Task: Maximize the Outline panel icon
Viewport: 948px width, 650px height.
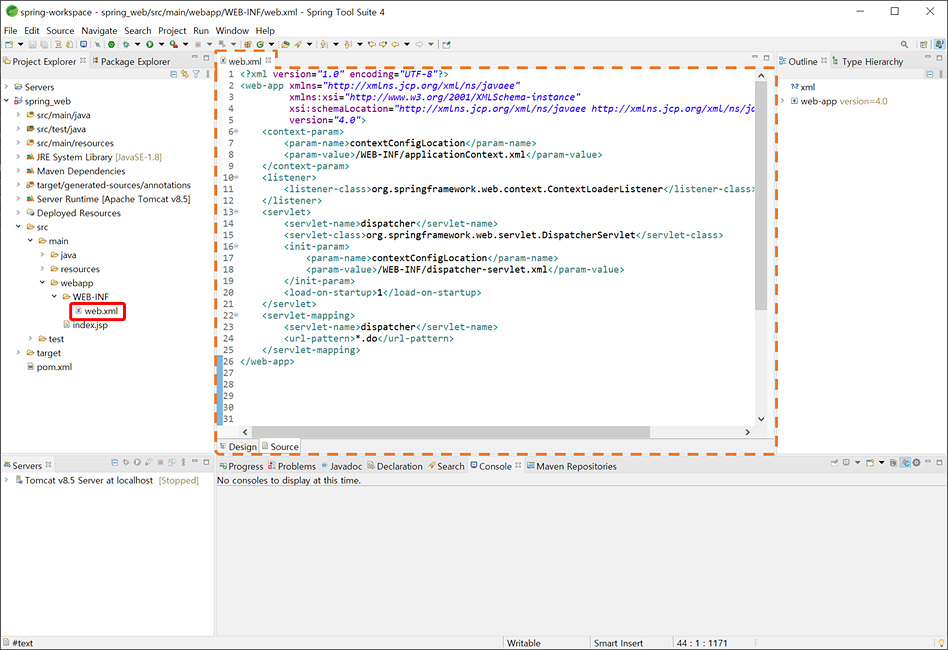Action: point(940,57)
